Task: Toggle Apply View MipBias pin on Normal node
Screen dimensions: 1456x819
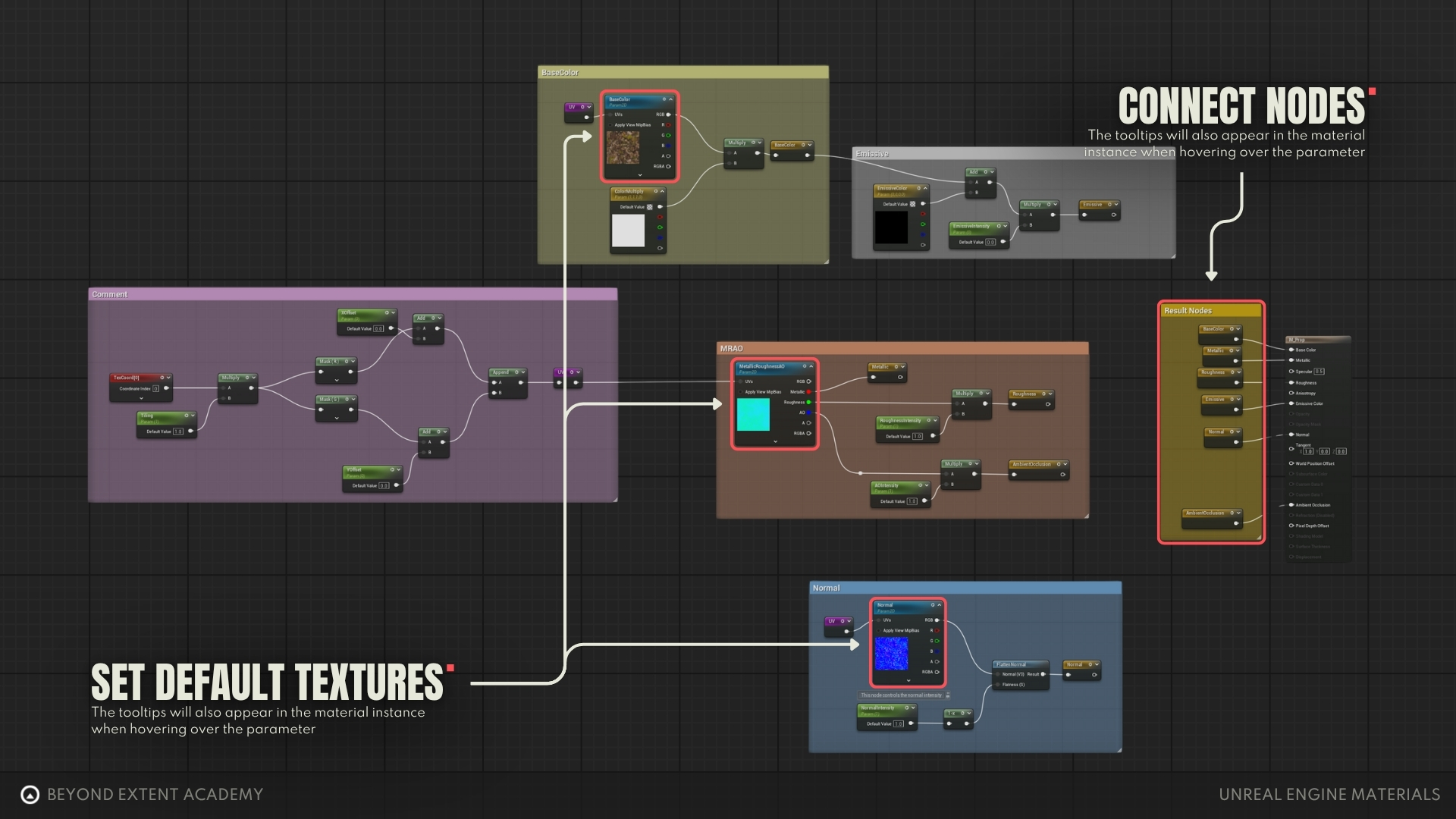Action: click(x=879, y=630)
